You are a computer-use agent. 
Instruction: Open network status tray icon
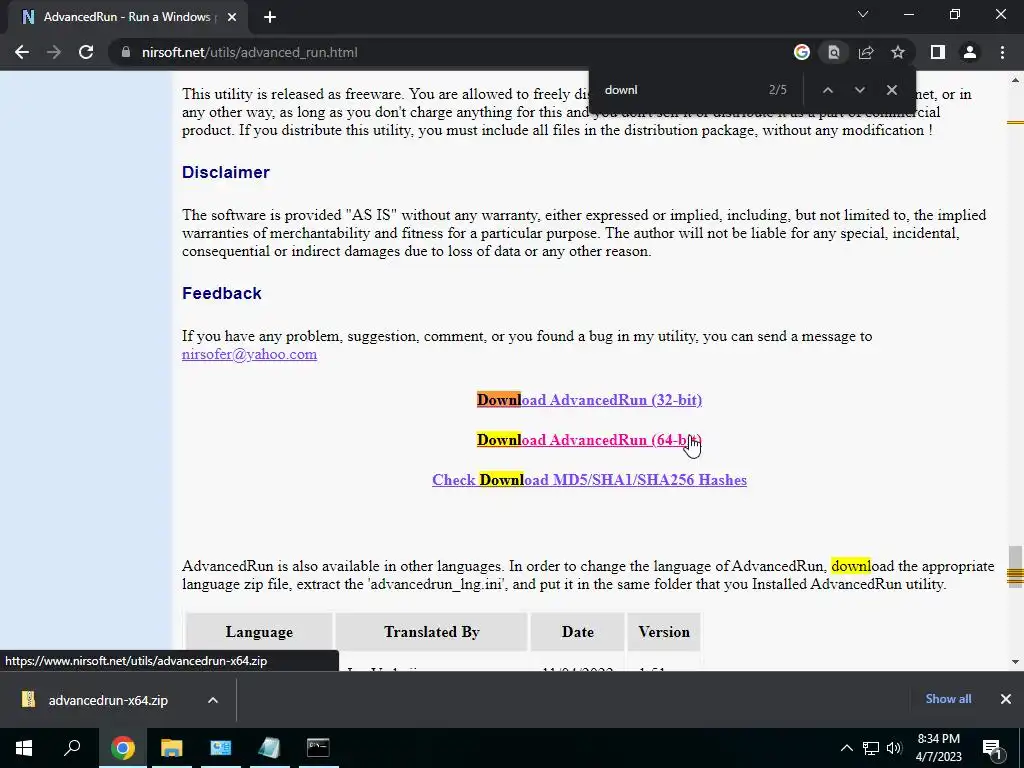[871, 748]
